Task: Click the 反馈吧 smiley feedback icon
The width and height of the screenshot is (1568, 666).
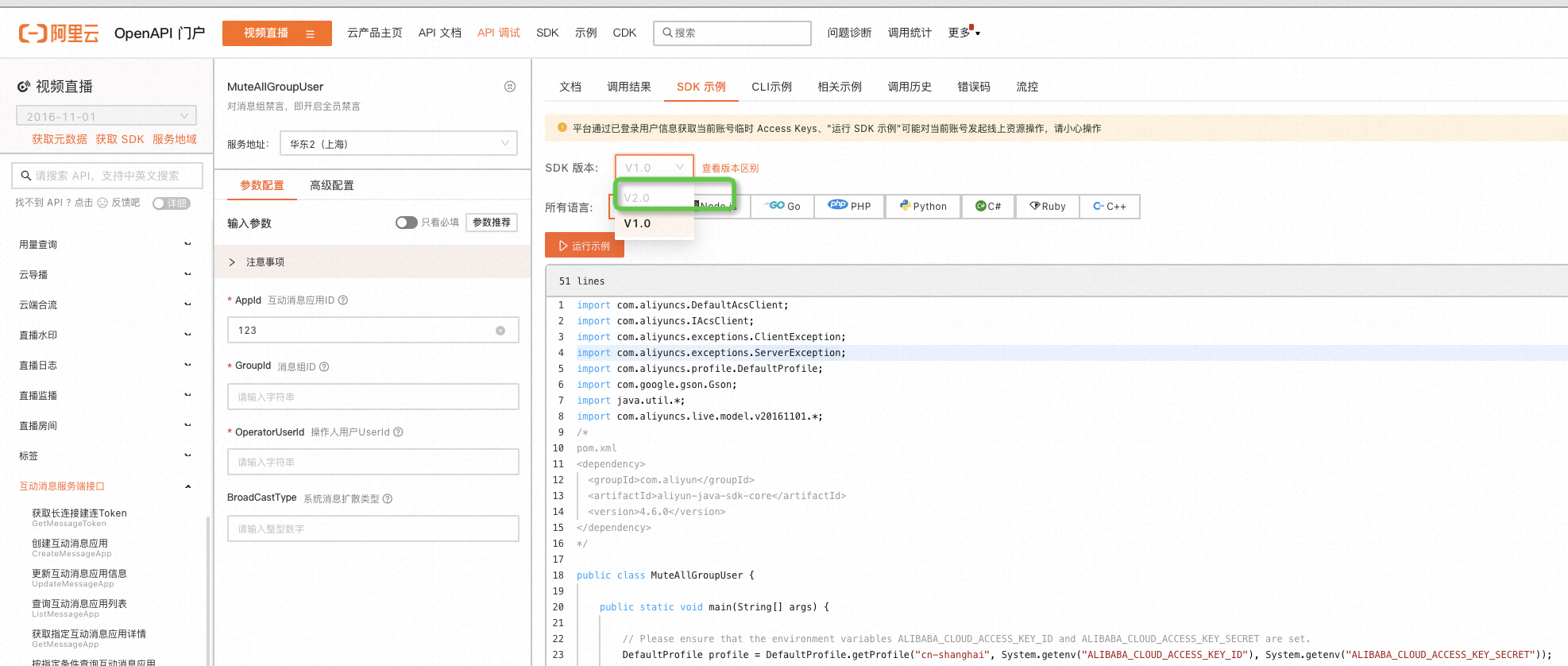Action: coord(102,203)
